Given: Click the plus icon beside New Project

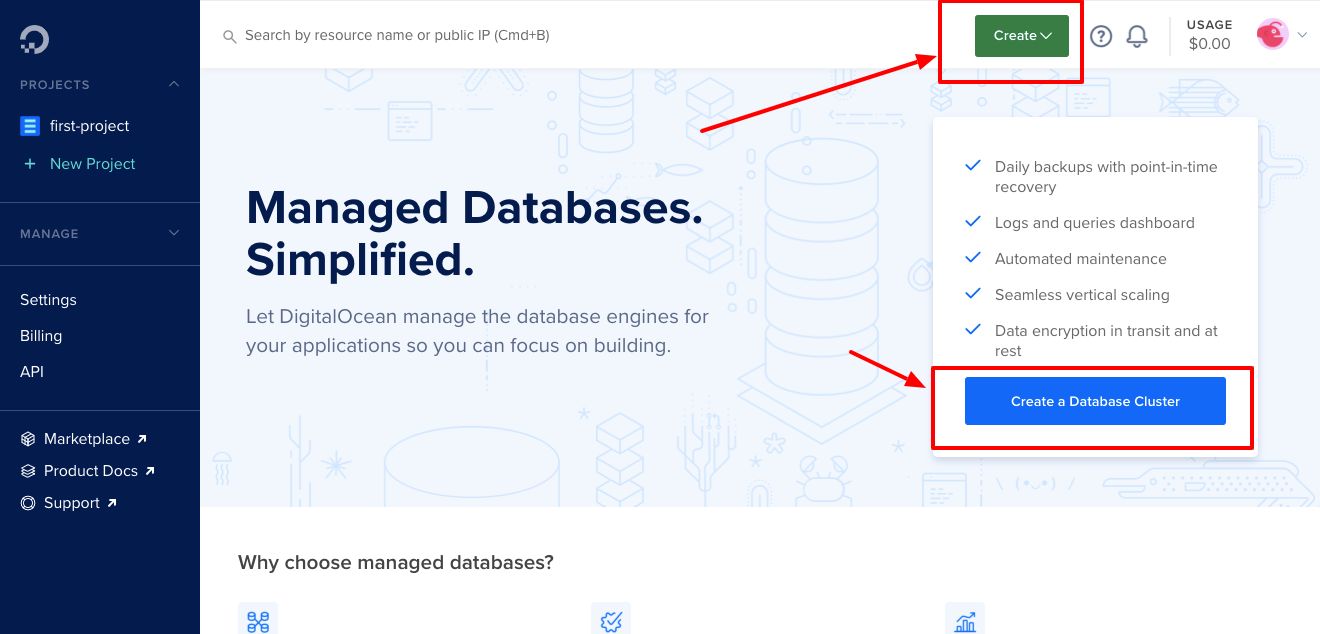Looking at the screenshot, I should [30, 164].
